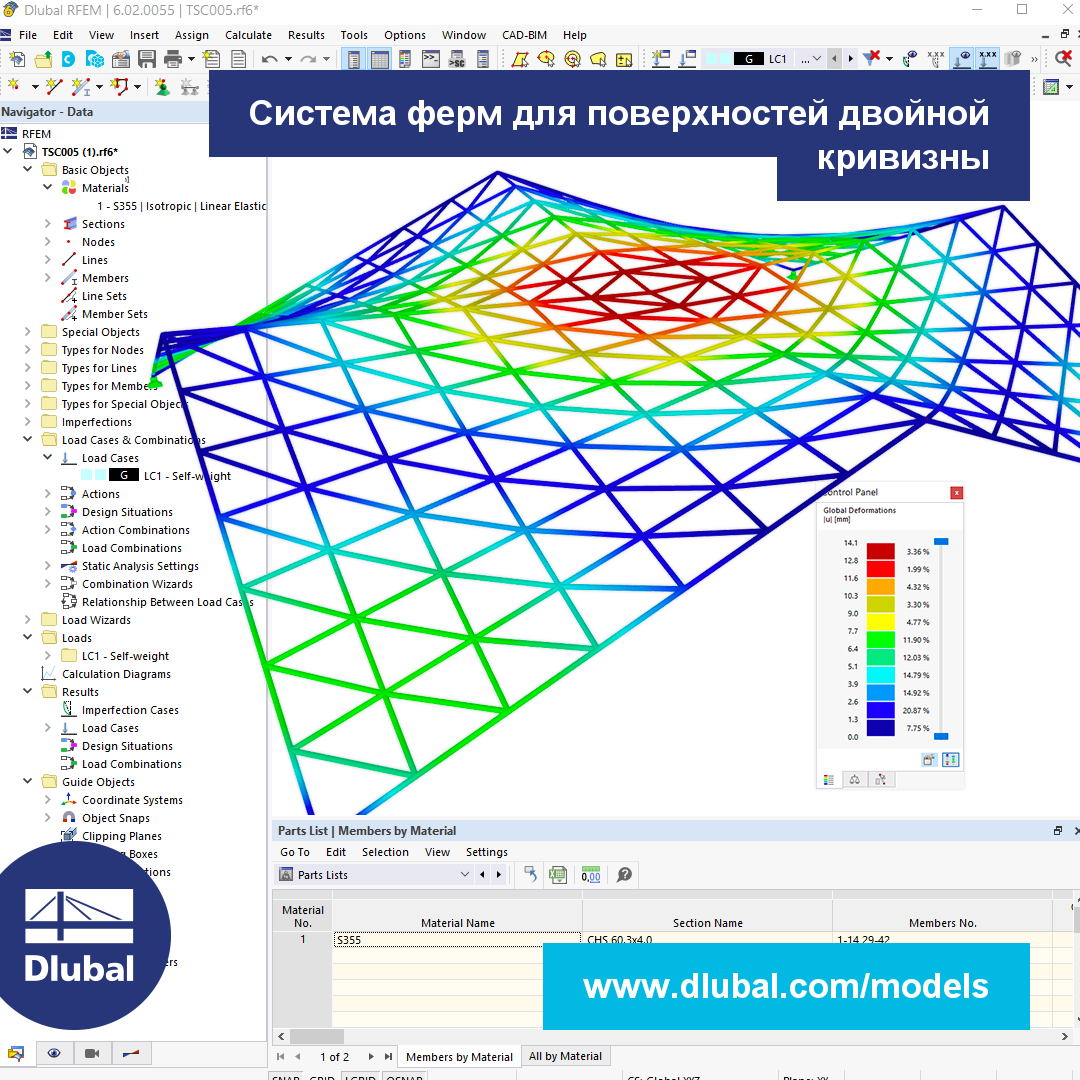The width and height of the screenshot is (1080, 1080).
Task: Toggle the greyed result-values-on-members icon
Action: [935, 59]
